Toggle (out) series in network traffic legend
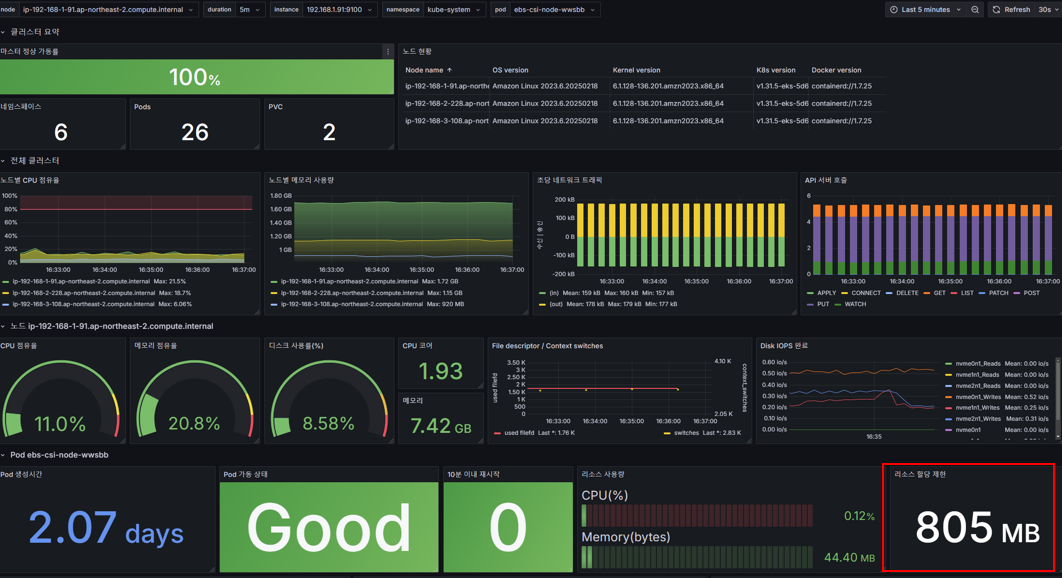 pyautogui.click(x=556, y=304)
